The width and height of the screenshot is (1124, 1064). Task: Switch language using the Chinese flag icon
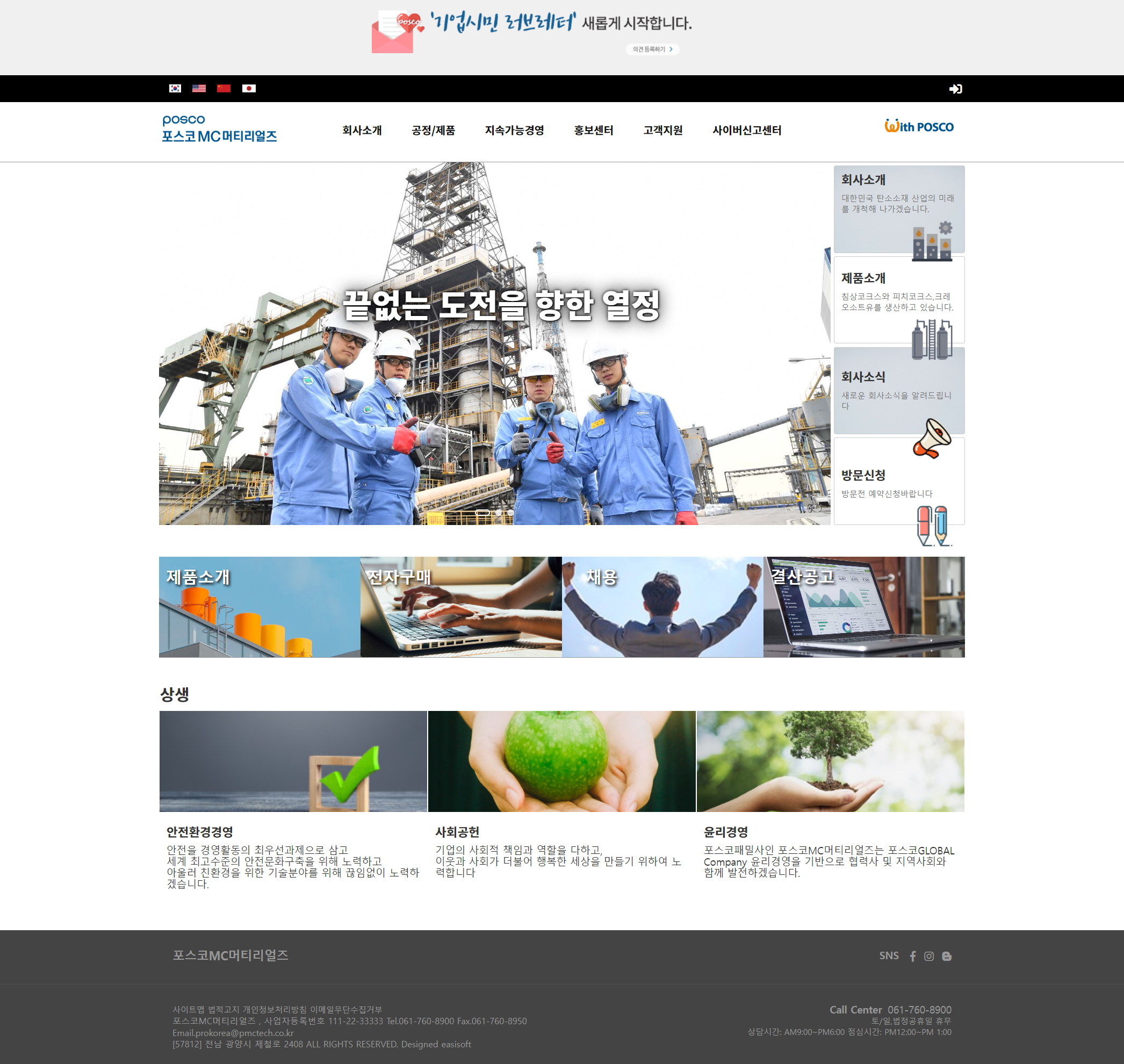[x=224, y=89]
